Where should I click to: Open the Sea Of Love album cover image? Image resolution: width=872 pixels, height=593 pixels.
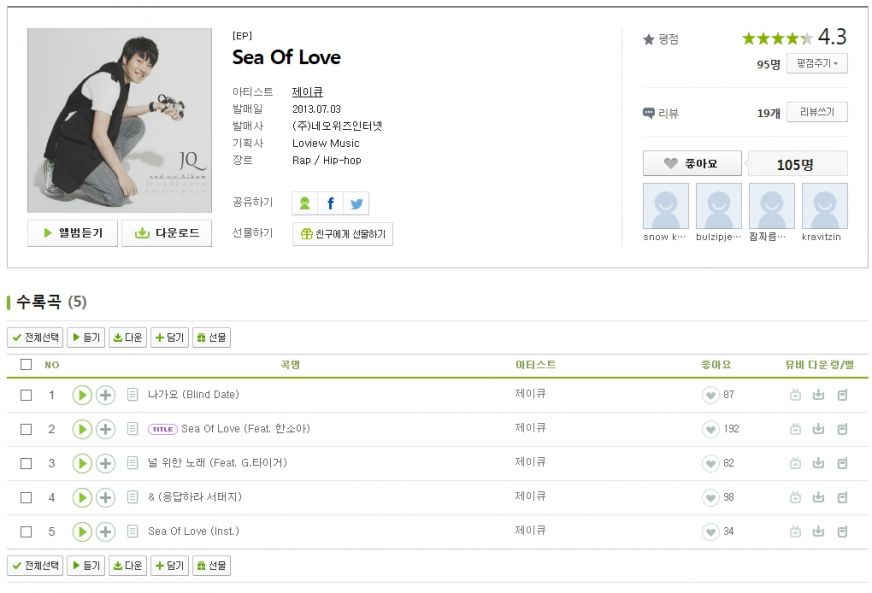[119, 120]
